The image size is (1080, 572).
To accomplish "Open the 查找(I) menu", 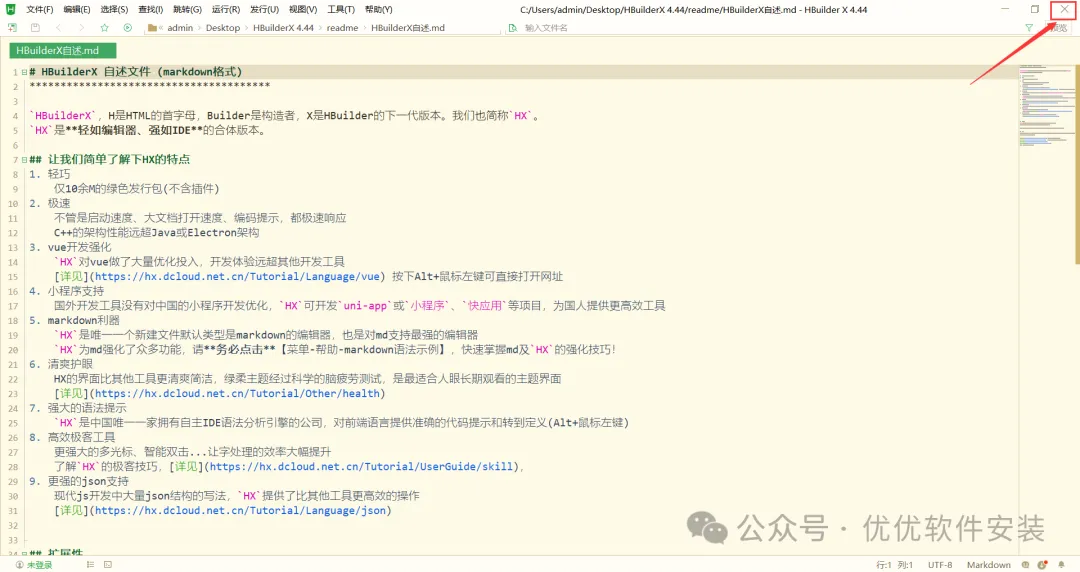I will point(150,10).
